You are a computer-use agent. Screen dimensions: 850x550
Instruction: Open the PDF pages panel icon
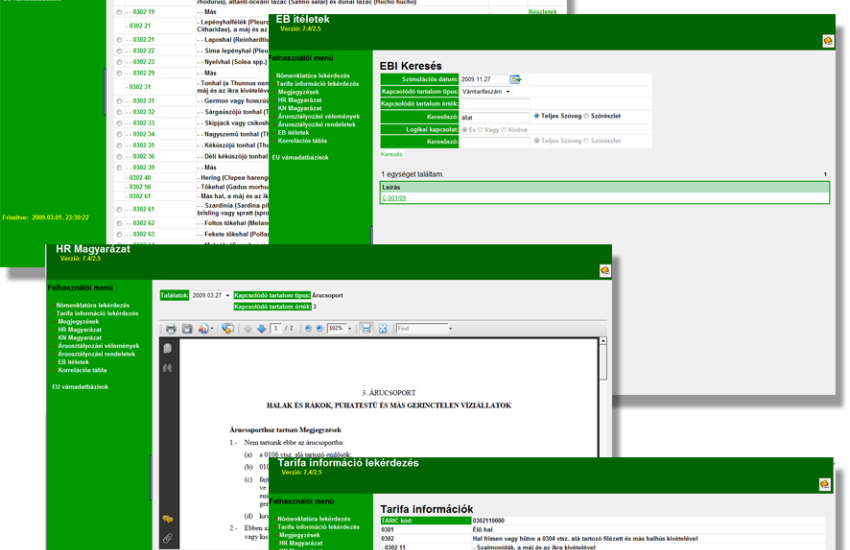pyautogui.click(x=167, y=348)
